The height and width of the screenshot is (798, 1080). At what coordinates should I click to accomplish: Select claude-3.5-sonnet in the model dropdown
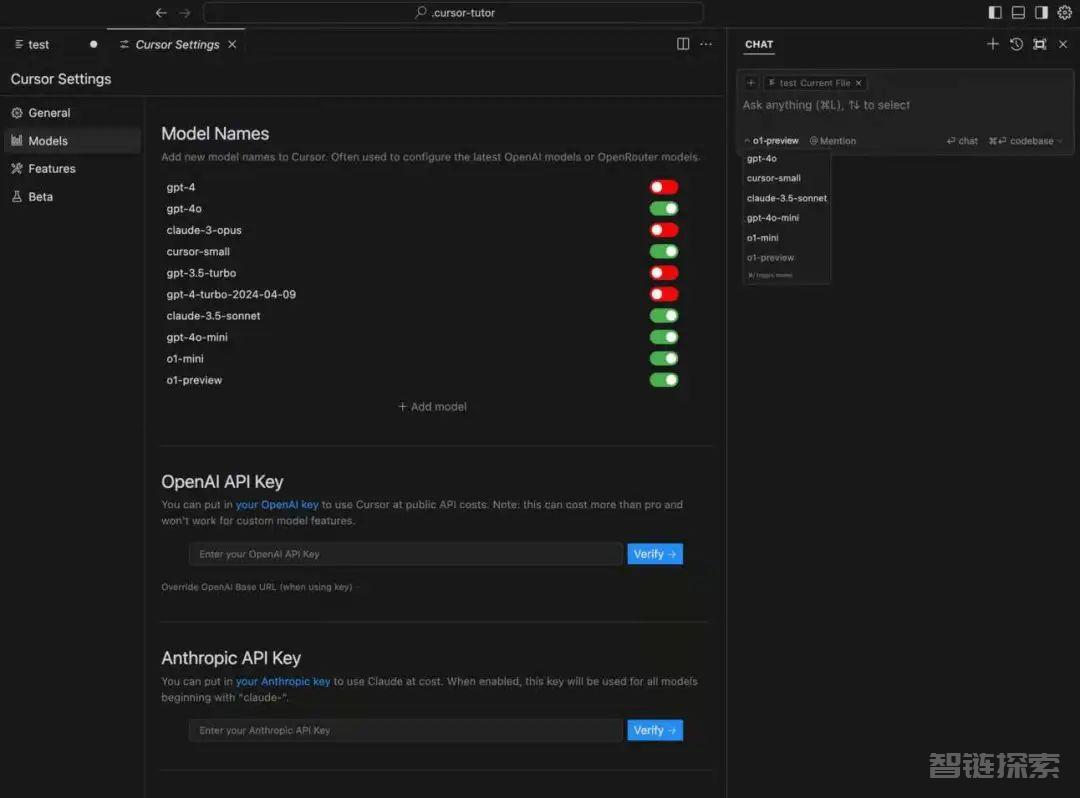pos(787,198)
